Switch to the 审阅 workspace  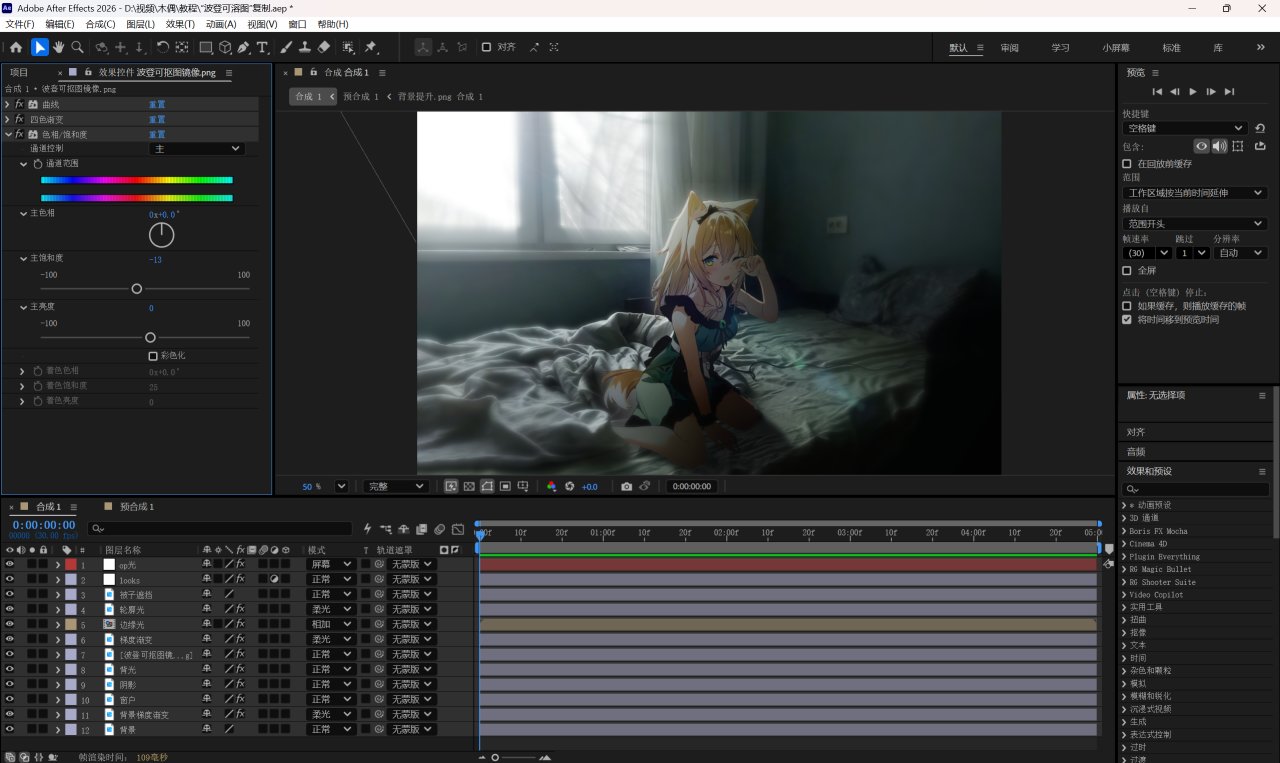1009,48
